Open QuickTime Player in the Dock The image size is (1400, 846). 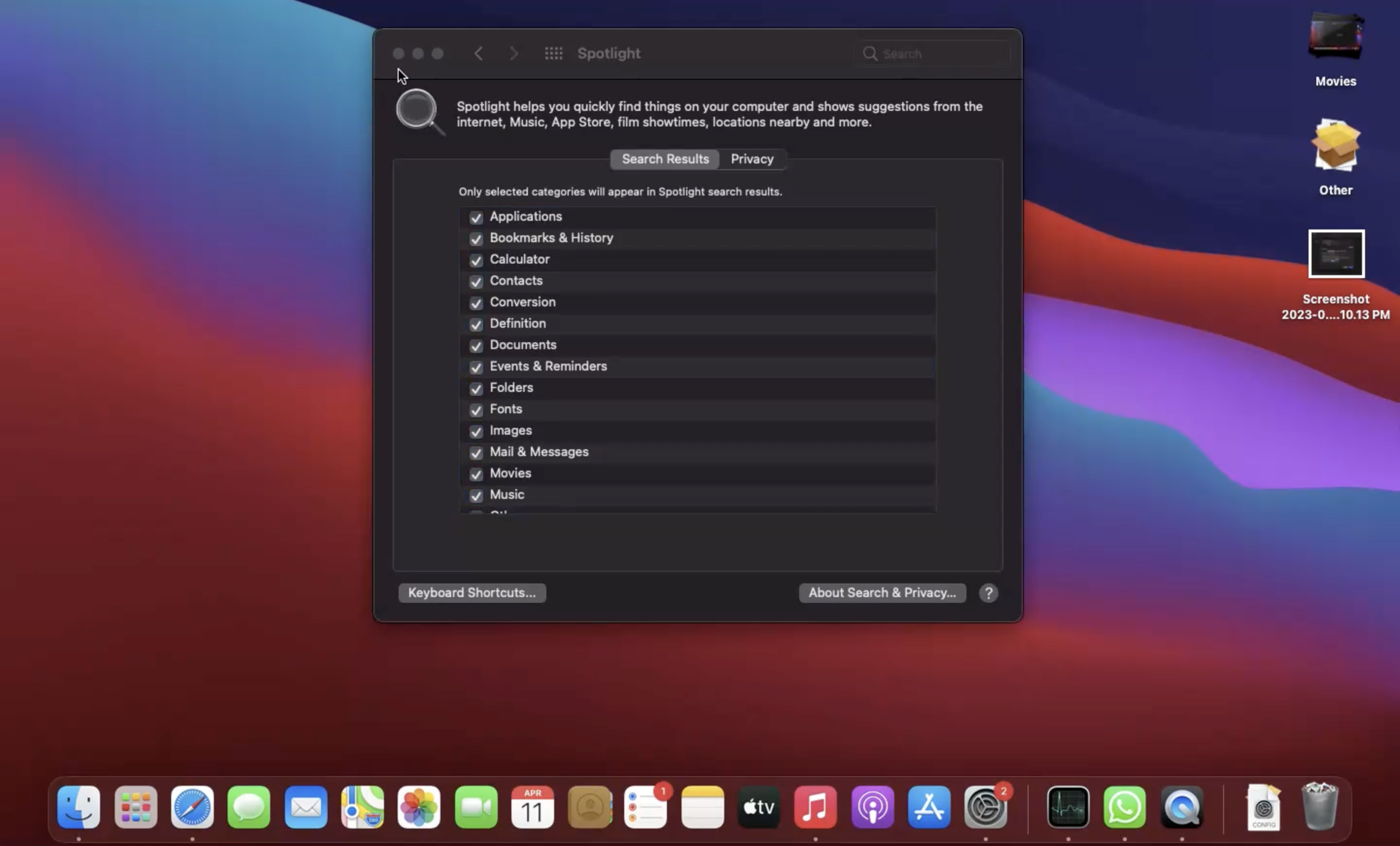(1182, 807)
